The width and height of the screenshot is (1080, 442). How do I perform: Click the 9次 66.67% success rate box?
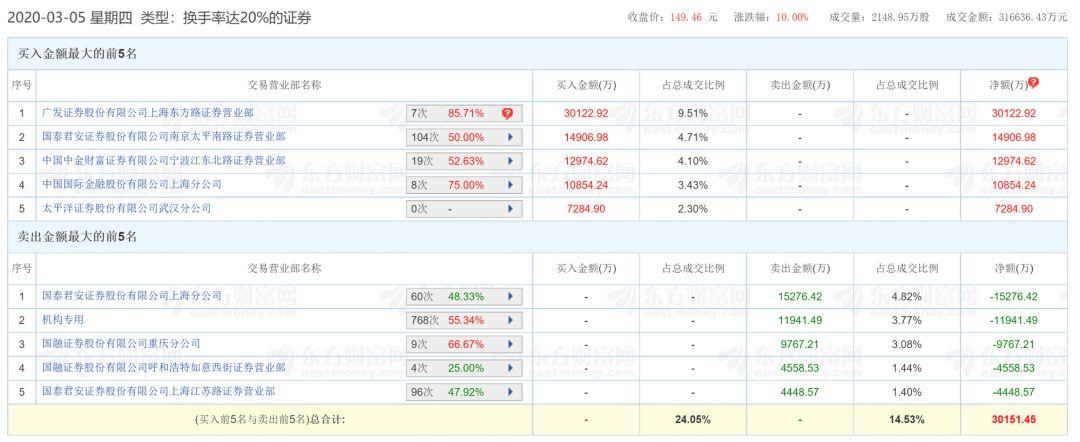(x=464, y=344)
